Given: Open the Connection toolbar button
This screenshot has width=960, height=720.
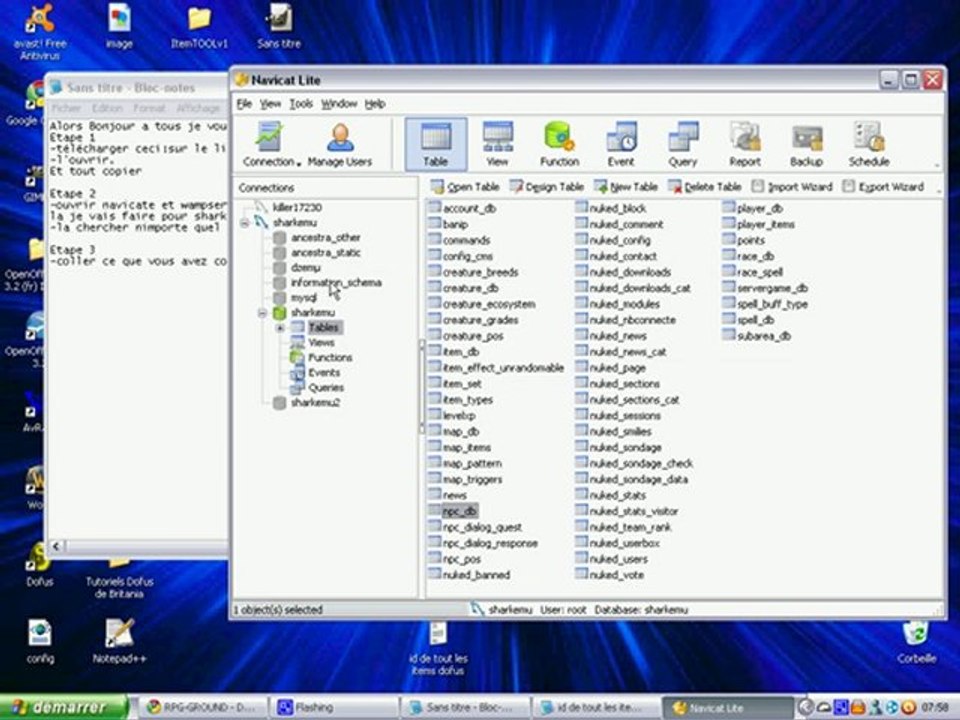Looking at the screenshot, I should (268, 144).
